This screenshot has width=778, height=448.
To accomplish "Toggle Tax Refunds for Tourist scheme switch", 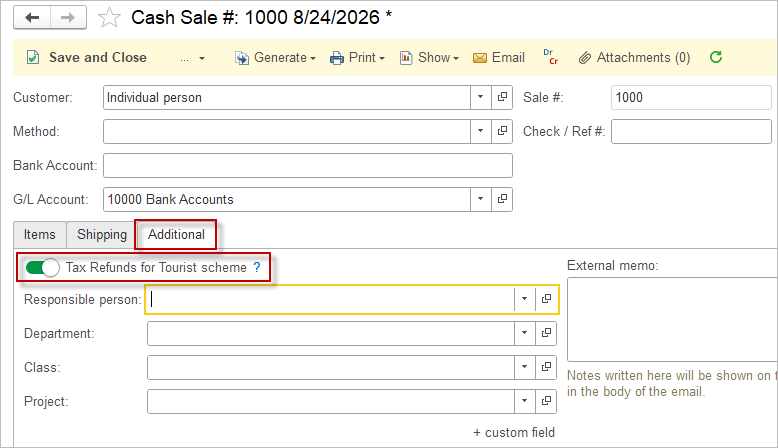I will pyautogui.click(x=43, y=267).
